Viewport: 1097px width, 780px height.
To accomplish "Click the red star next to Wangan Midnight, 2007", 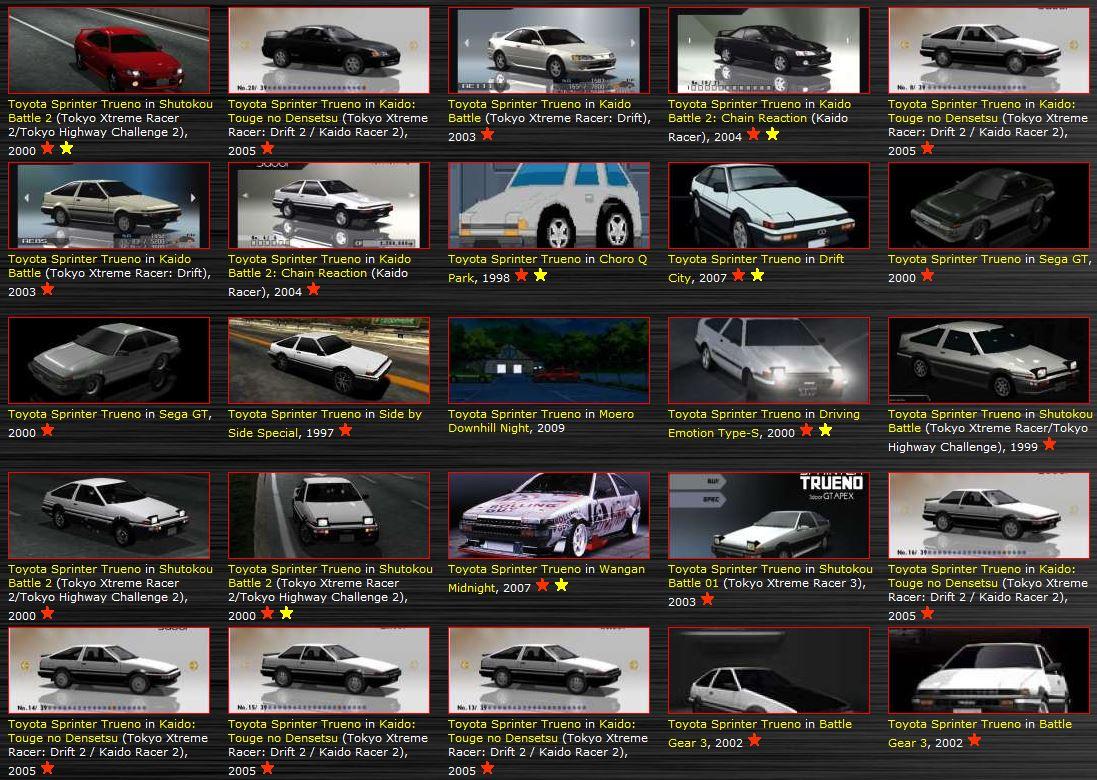I will click(542, 586).
